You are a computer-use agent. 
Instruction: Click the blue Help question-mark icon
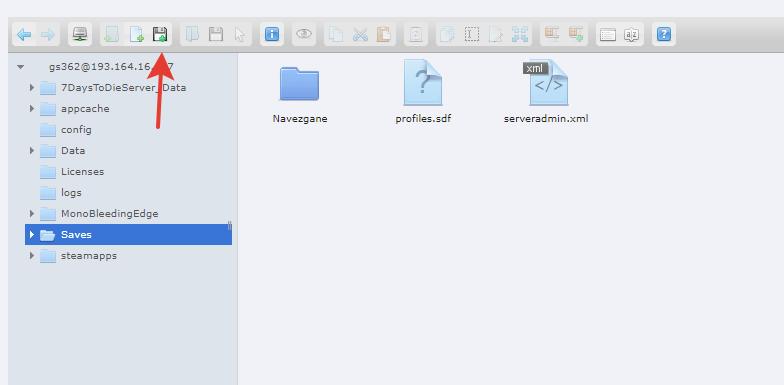coord(664,34)
